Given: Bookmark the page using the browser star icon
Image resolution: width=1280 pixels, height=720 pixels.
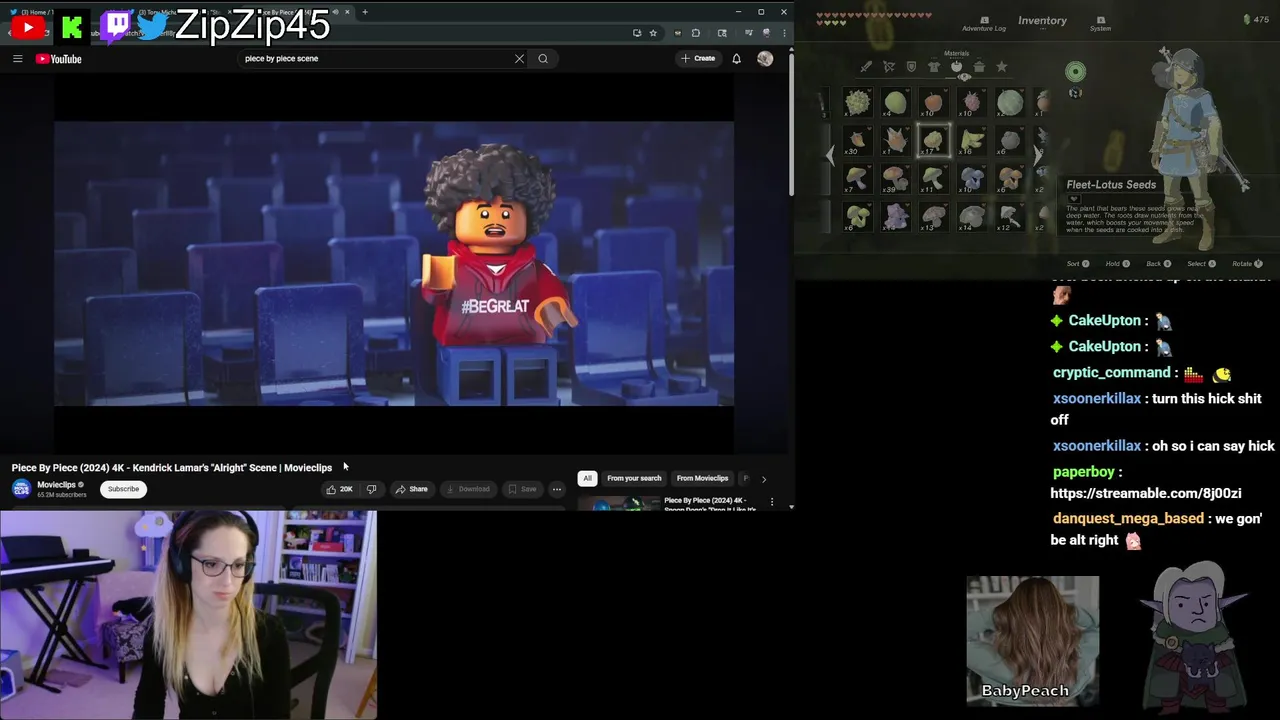Looking at the screenshot, I should coord(653,33).
